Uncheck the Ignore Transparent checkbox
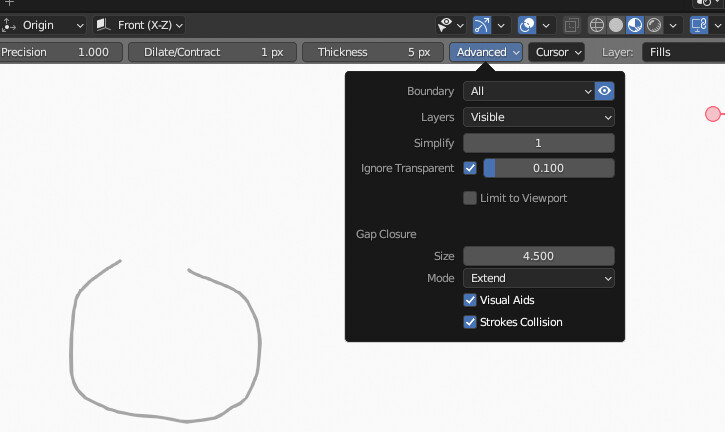This screenshot has width=725, height=432. click(x=470, y=168)
